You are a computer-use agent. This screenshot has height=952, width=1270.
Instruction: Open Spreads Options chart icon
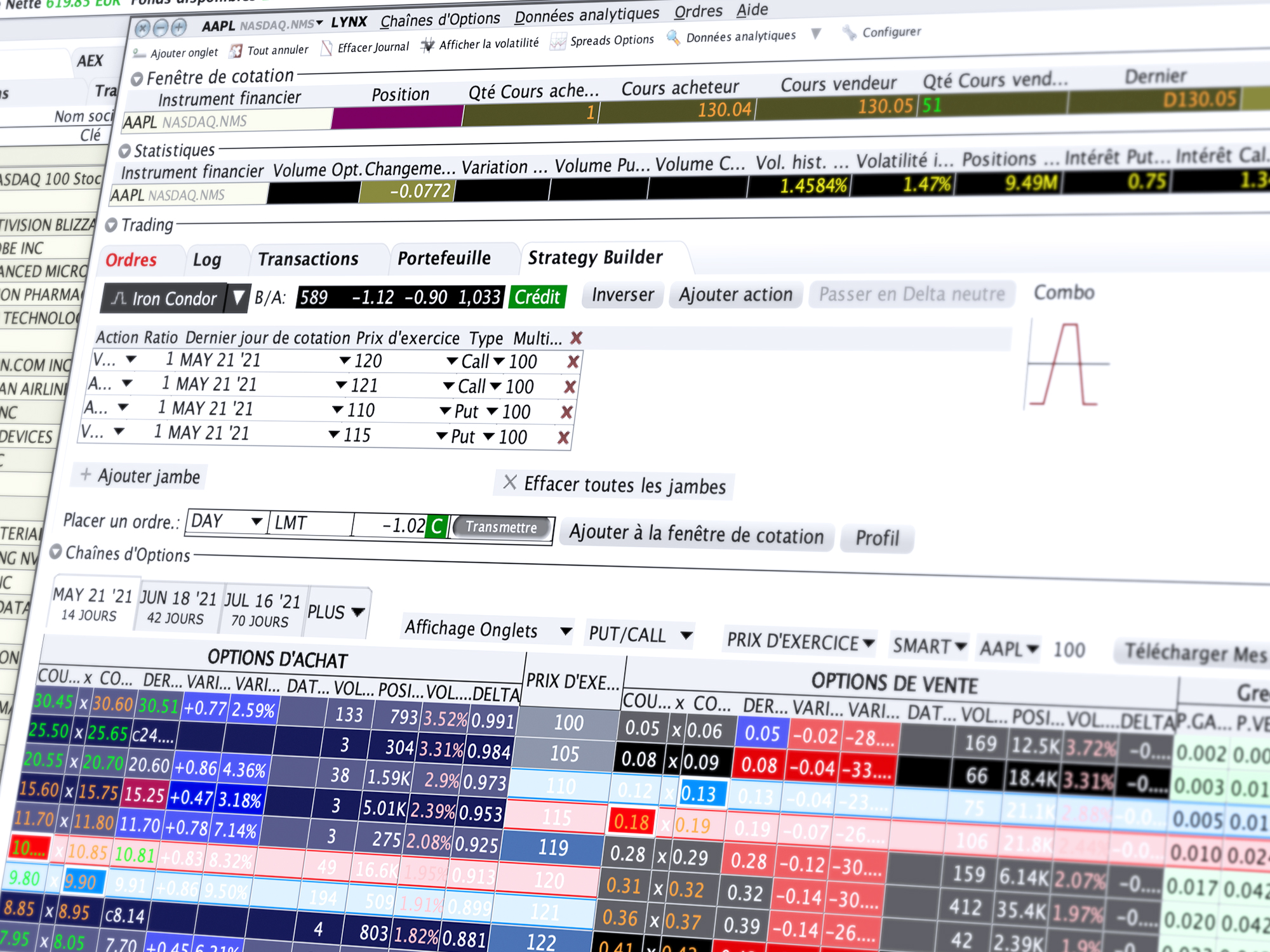tap(558, 41)
